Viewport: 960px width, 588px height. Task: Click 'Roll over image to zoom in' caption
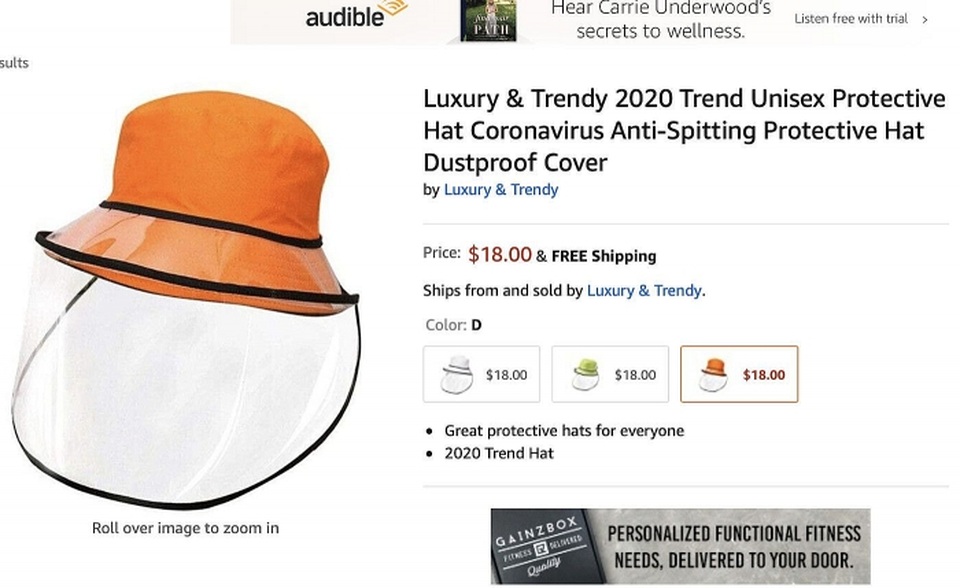185,528
